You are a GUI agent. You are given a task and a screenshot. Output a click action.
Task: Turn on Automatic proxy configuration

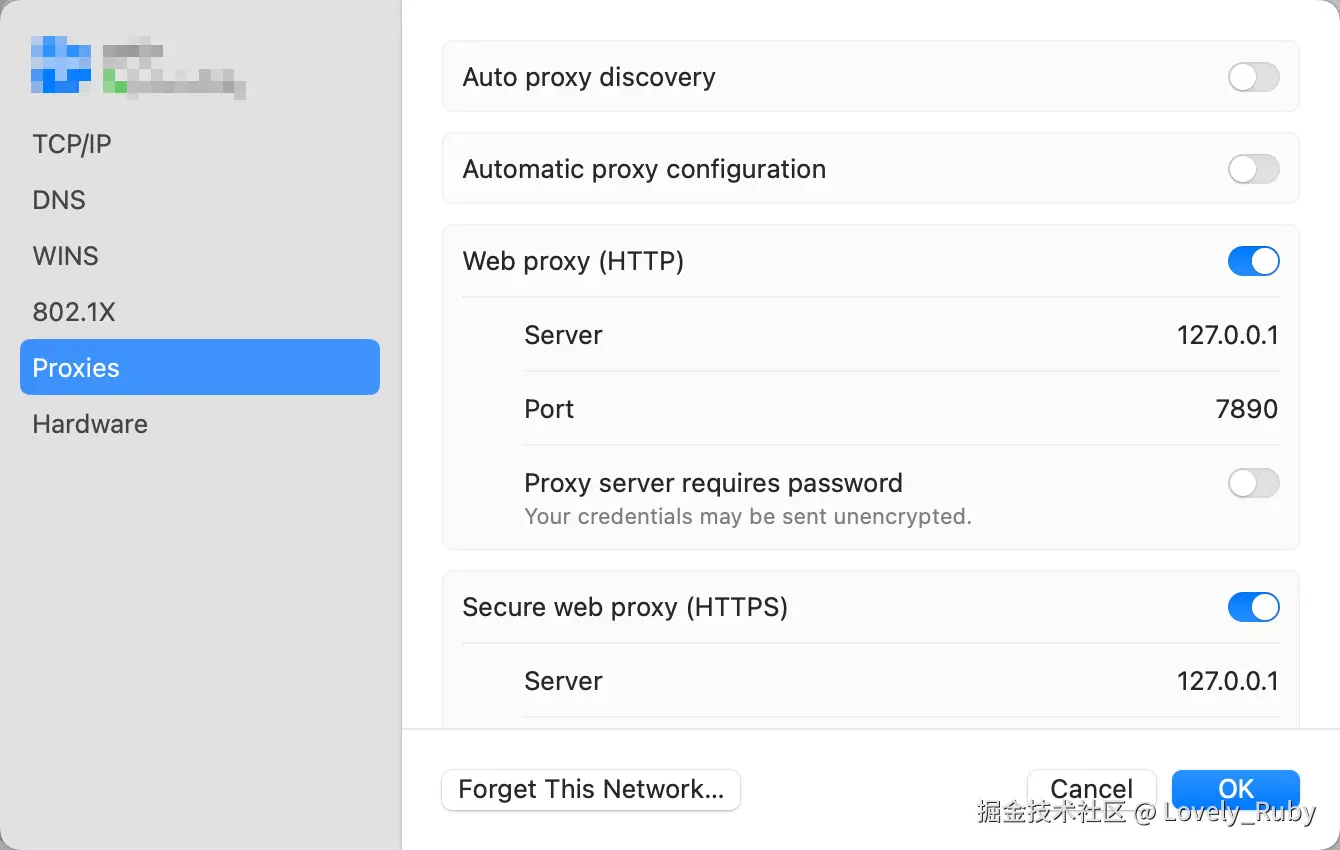click(1253, 169)
